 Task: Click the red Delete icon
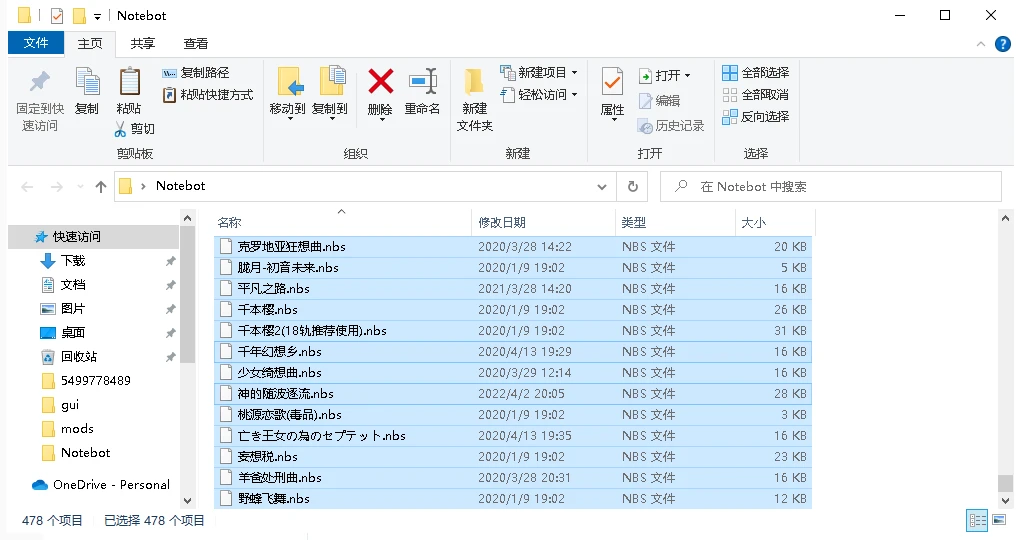(x=380, y=82)
